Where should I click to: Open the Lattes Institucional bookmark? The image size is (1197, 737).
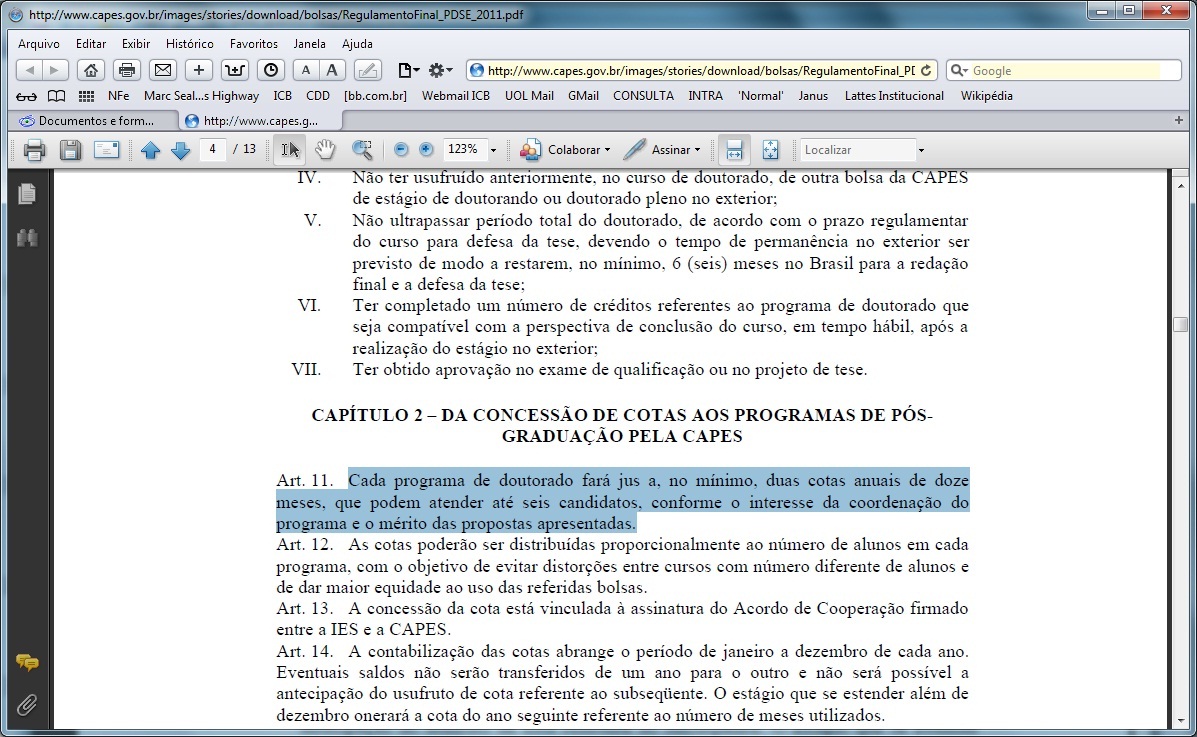pyautogui.click(x=894, y=96)
